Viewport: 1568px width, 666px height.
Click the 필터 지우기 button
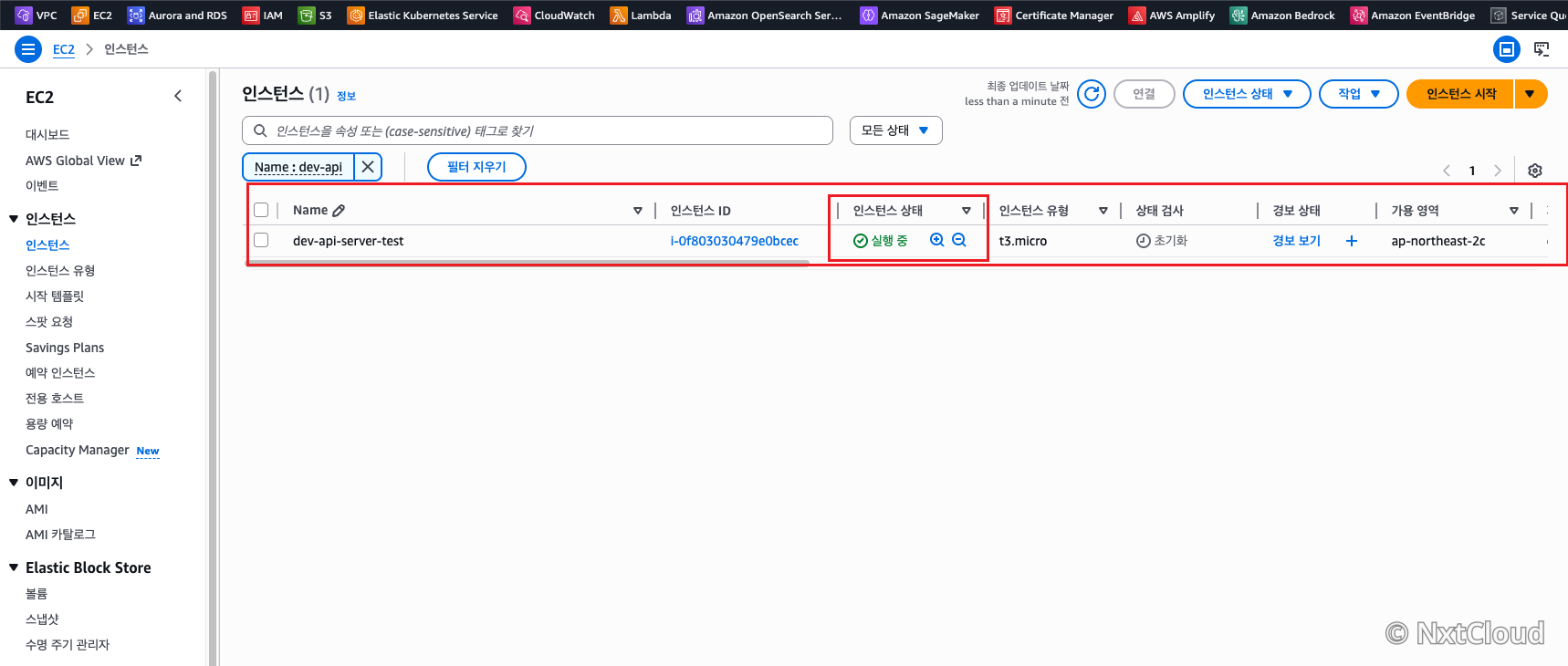tap(476, 167)
